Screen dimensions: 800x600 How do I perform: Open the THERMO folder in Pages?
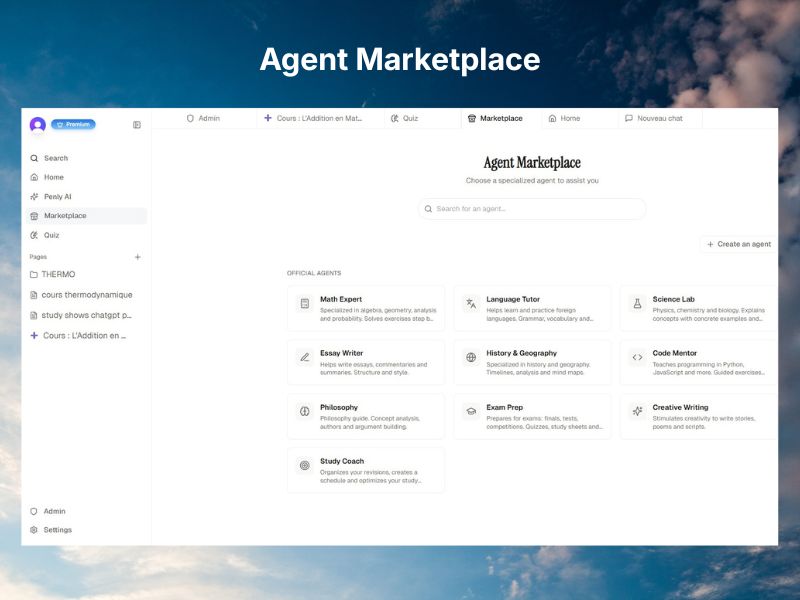pos(57,274)
